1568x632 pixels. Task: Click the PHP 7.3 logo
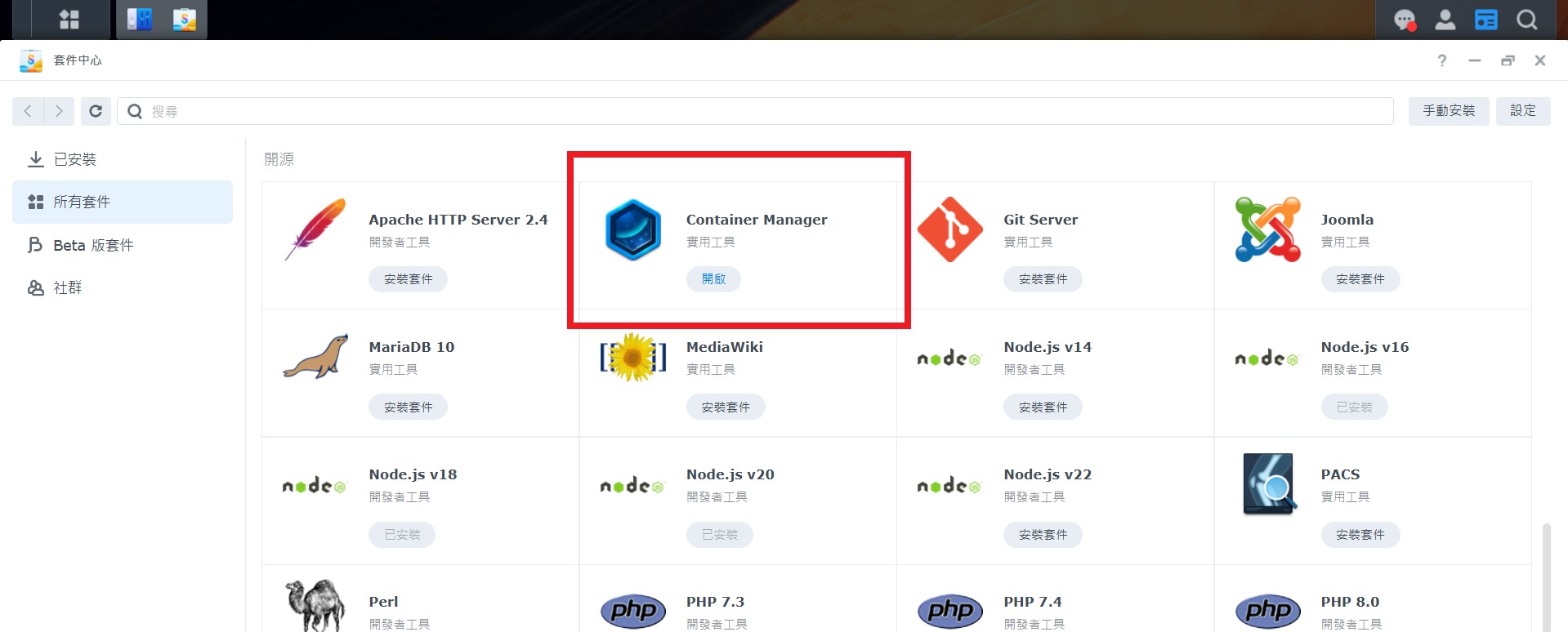633,611
